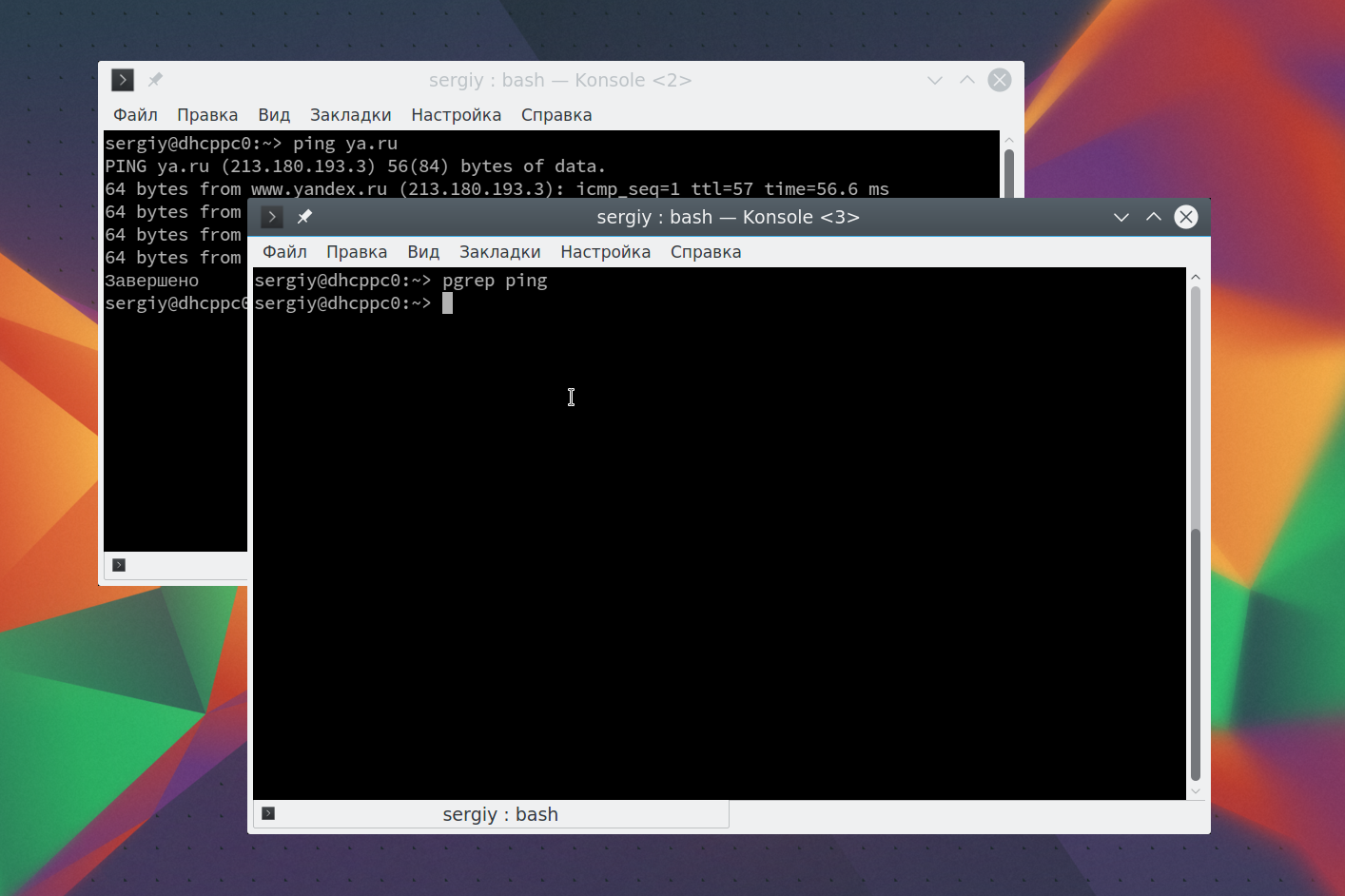
Task: Maximize the Konsole <3> window
Action: coord(1154,217)
